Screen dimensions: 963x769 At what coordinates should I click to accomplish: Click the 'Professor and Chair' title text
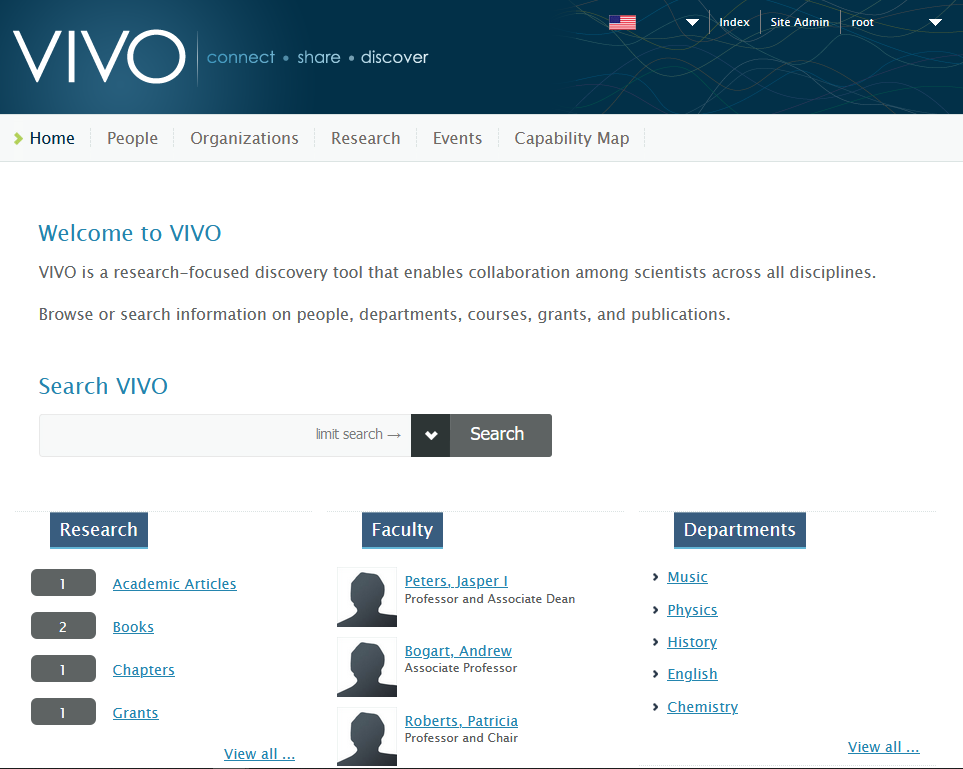461,738
